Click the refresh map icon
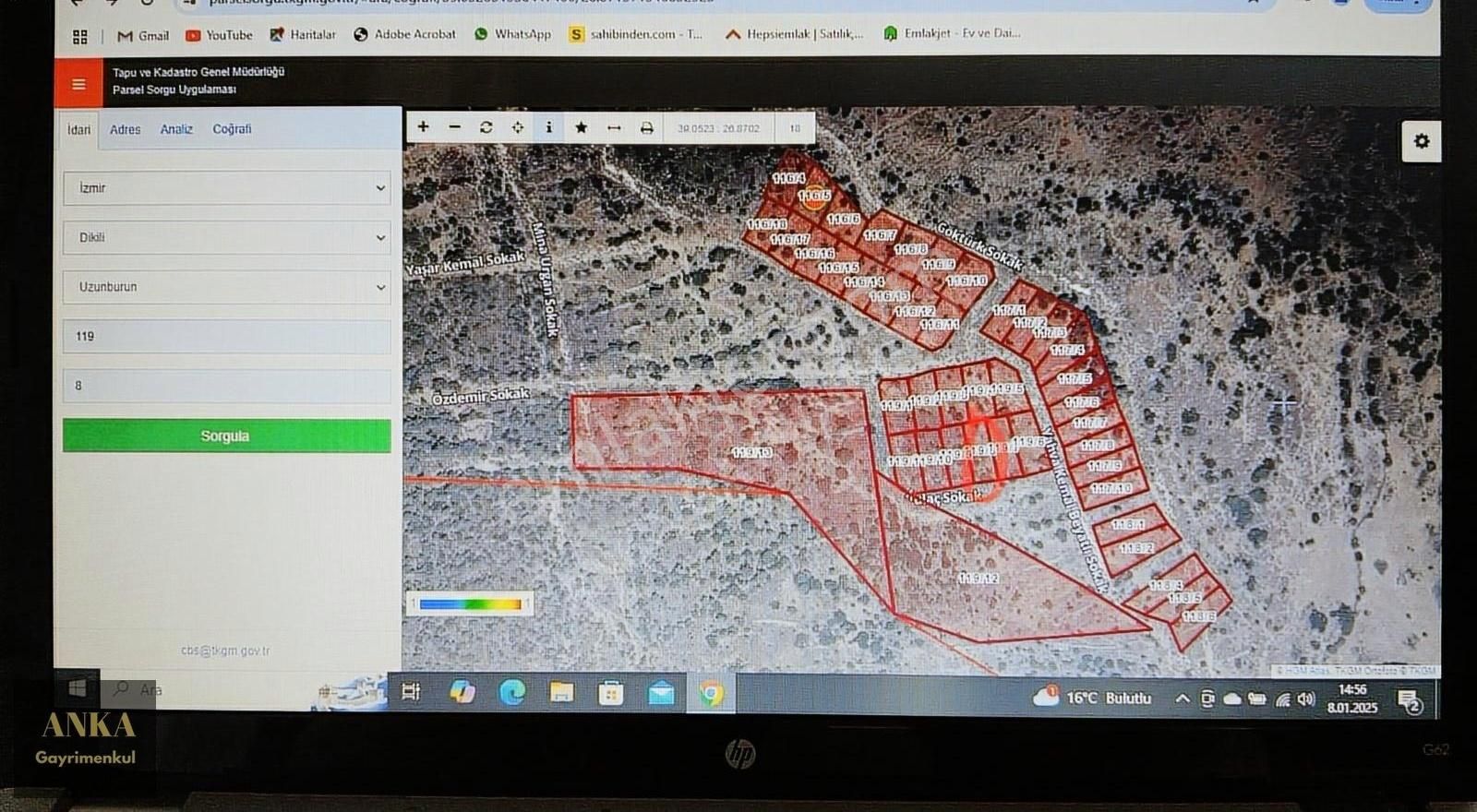Image resolution: width=1477 pixels, height=812 pixels. 486,127
